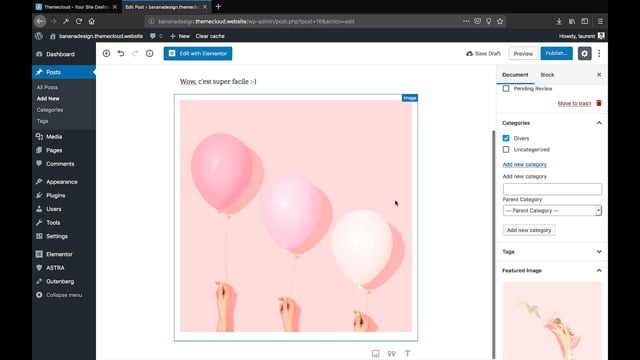Click the user avatar in admin bar
The image size is (640, 360).
[x=601, y=36]
